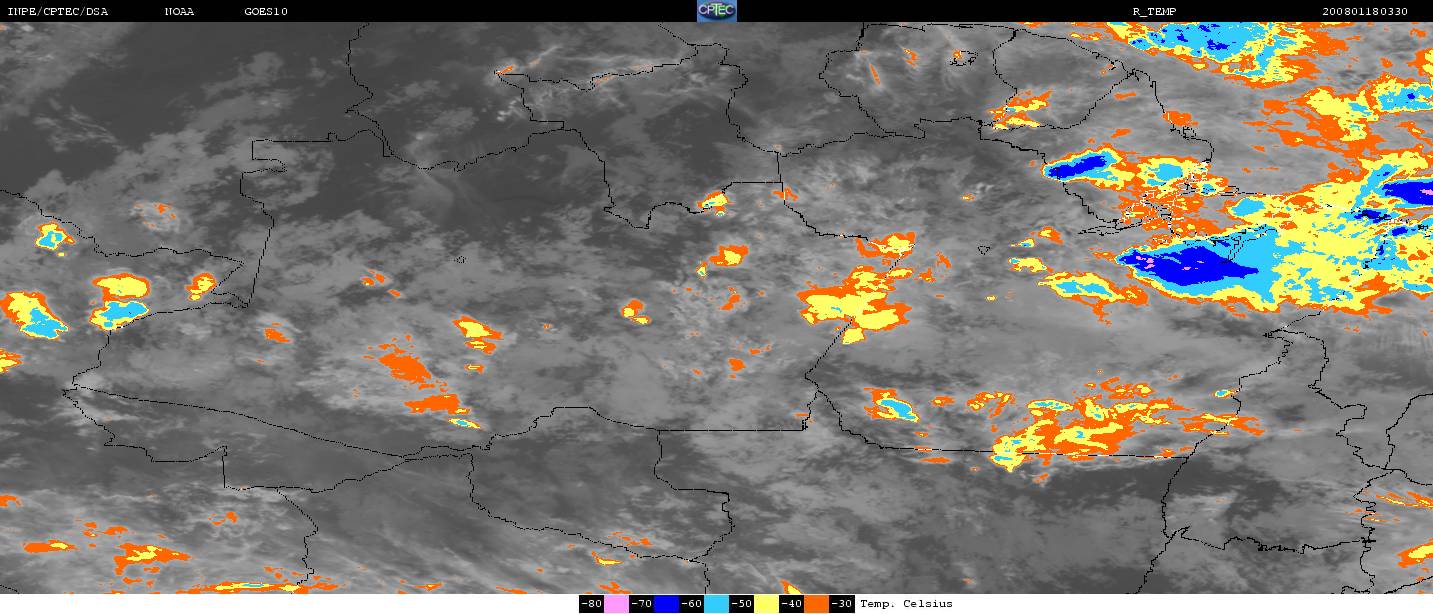Screen dimensions: 1433x614
Task: Click the Temp. Celsius legend caption
Action: click(906, 604)
